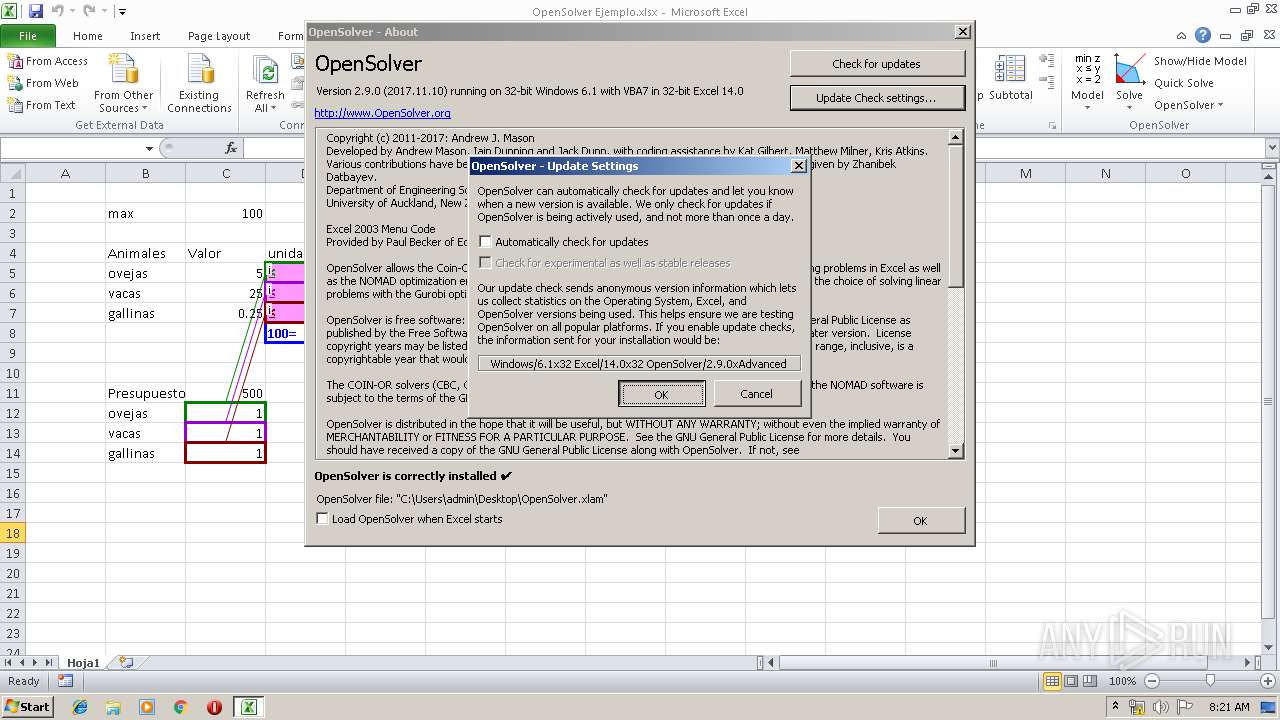1280x720 pixels.
Task: Open the Excel Help question mark
Action: click(x=1203, y=35)
